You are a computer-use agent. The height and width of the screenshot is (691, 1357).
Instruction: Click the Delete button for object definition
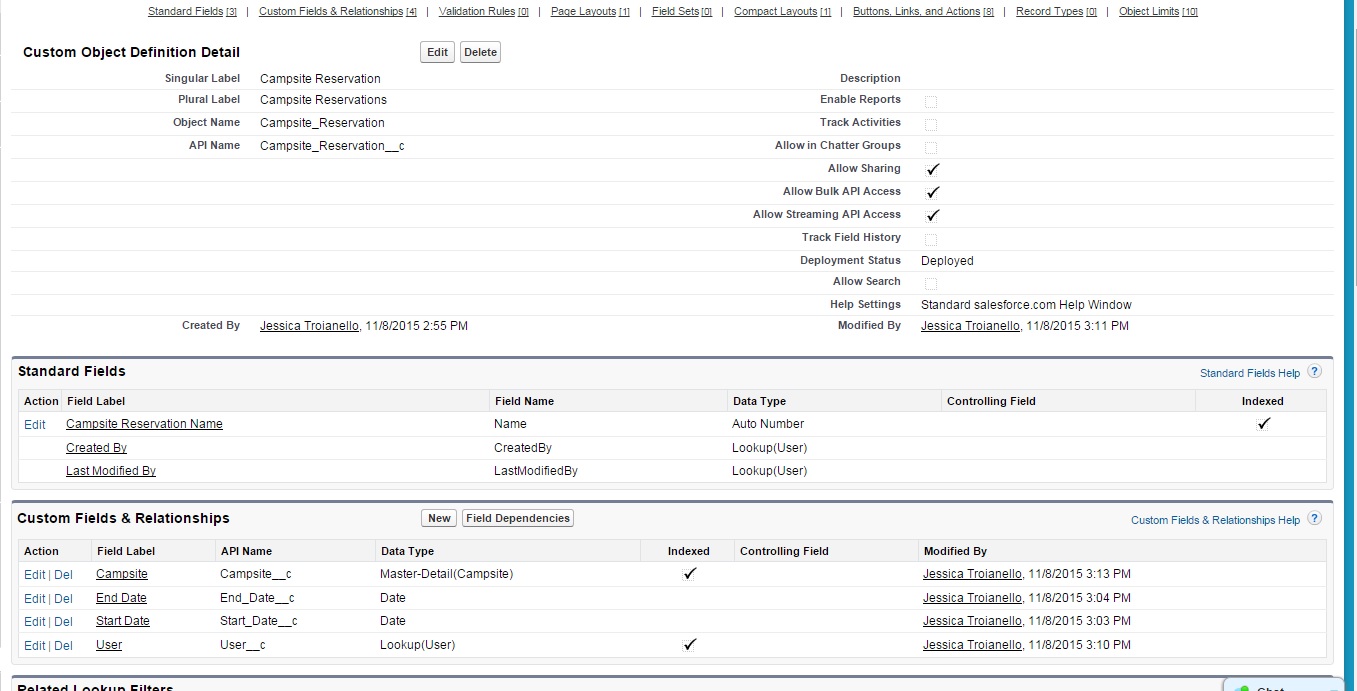[x=480, y=52]
